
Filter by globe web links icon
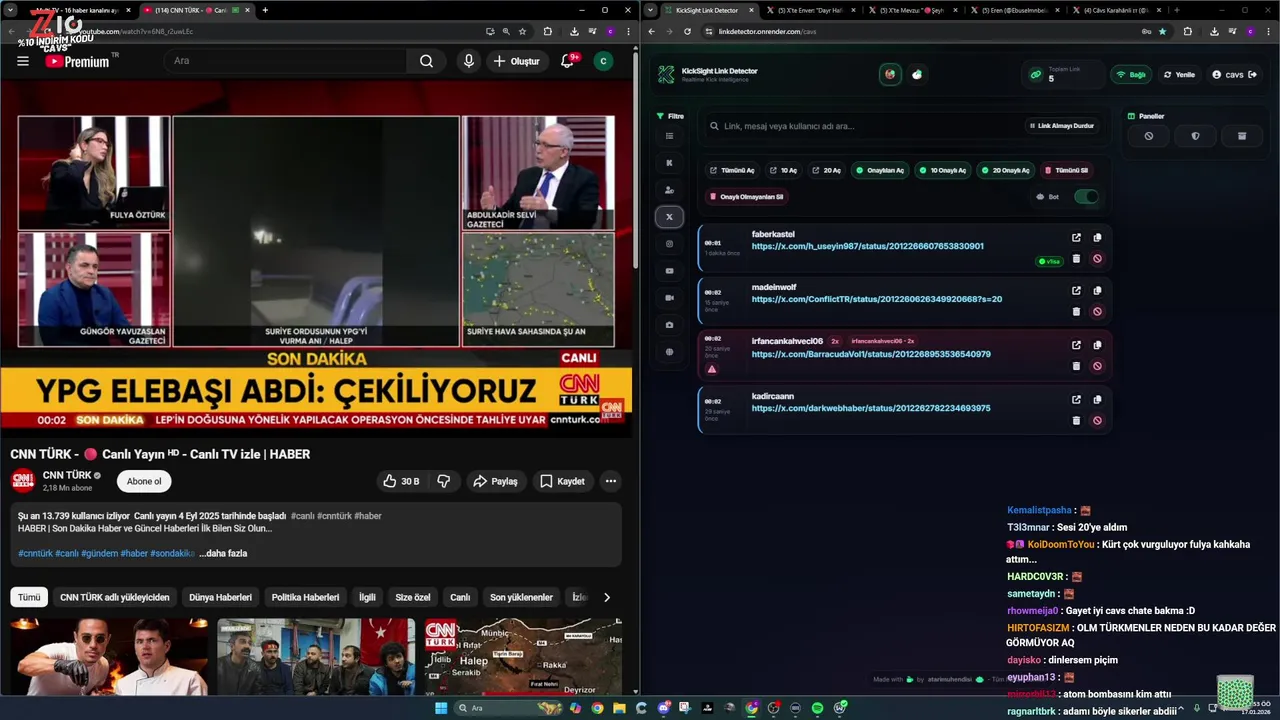coord(669,352)
